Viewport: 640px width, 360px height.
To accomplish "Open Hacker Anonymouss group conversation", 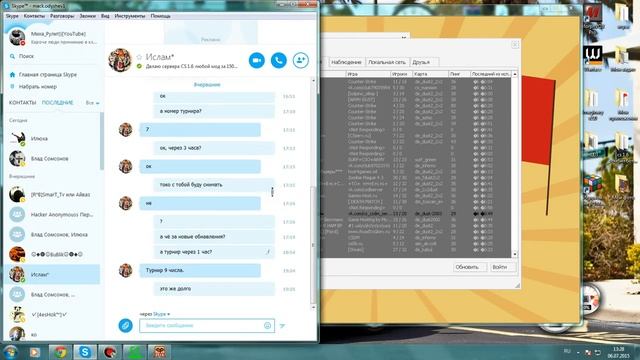I will point(52,214).
